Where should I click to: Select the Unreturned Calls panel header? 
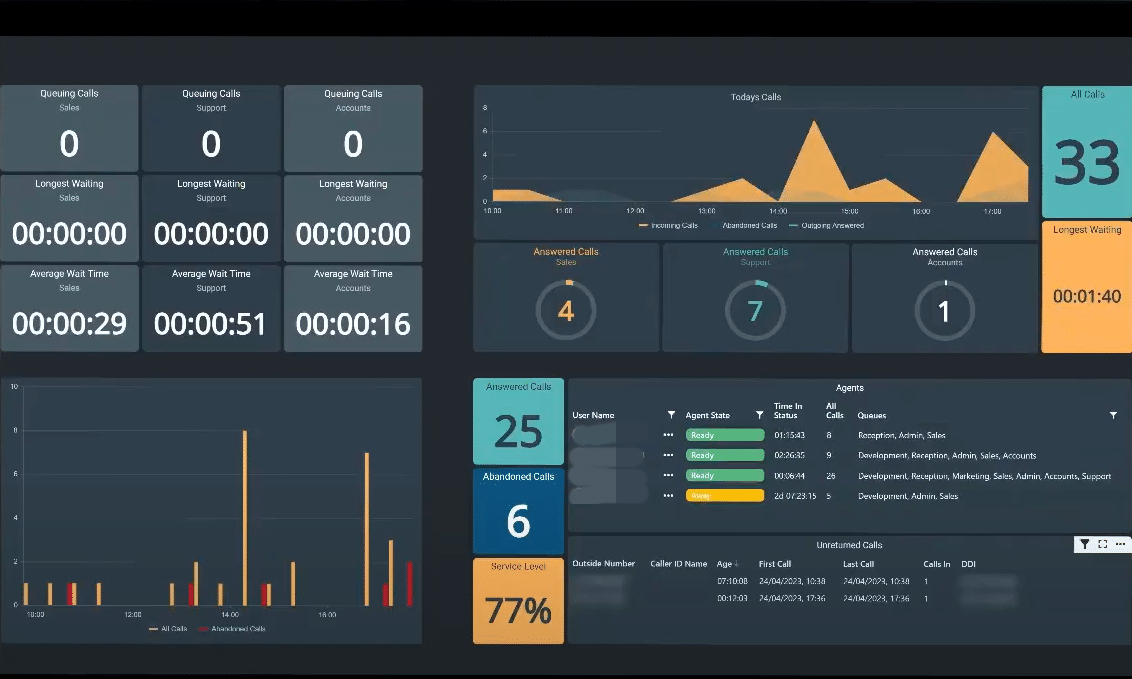click(848, 544)
